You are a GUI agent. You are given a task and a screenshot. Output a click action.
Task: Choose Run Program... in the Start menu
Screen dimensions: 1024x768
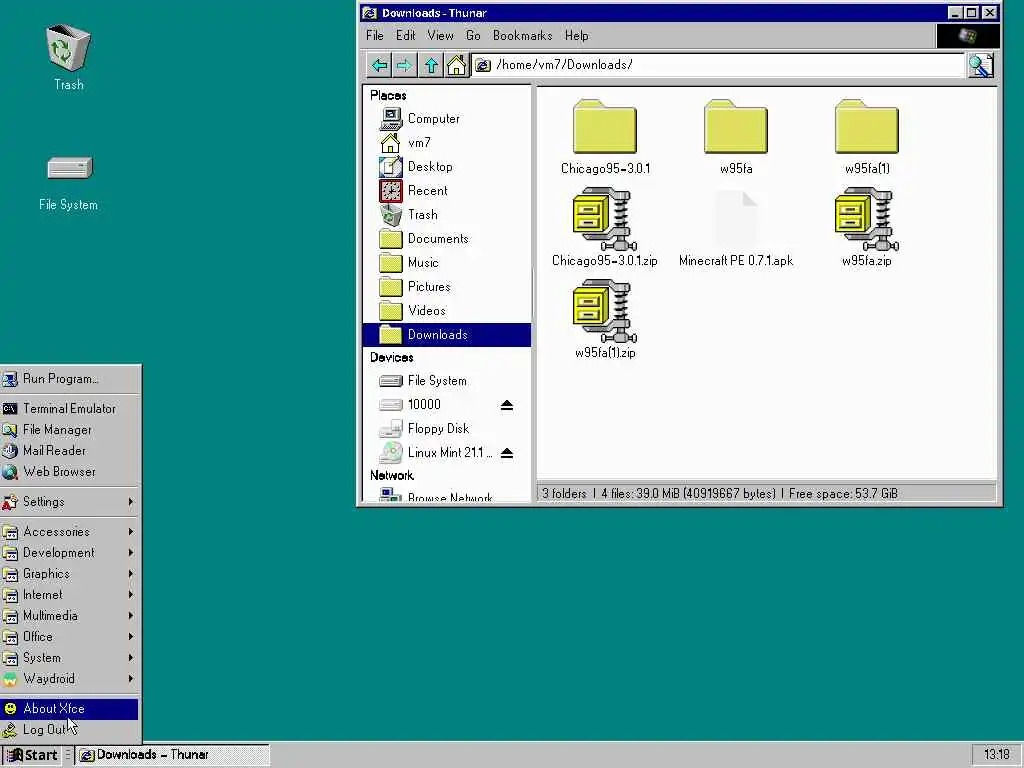click(70, 379)
